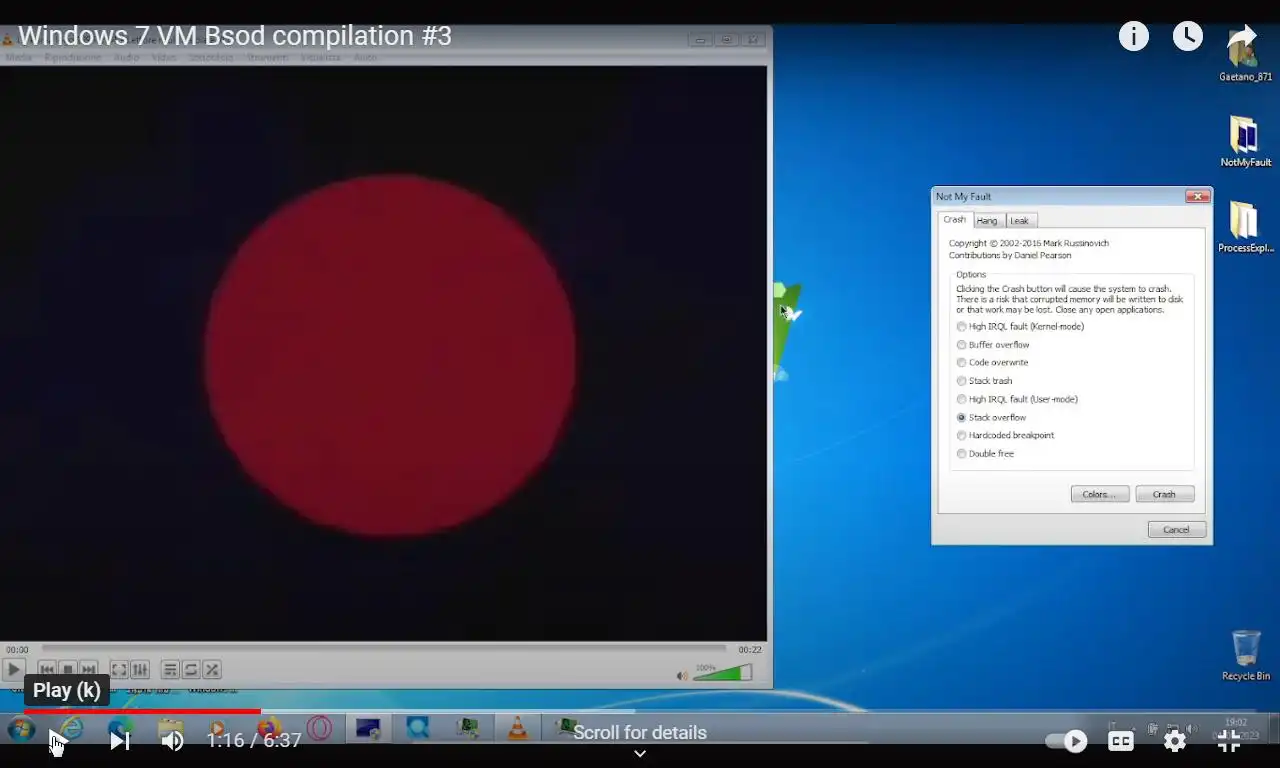Open NotMyFault desktop folder
The image size is (1280, 768).
(1245, 142)
